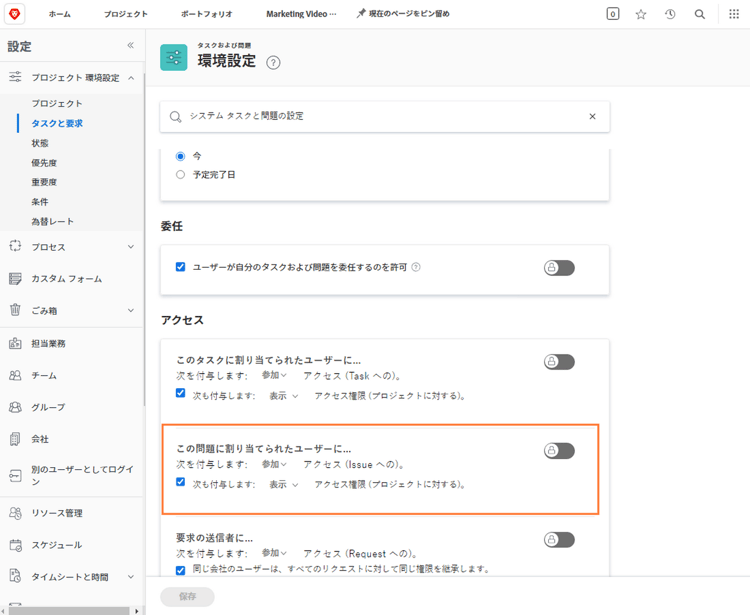The image size is (750, 615).
Task: Select the 今 radio button
Action: pyautogui.click(x=180, y=156)
